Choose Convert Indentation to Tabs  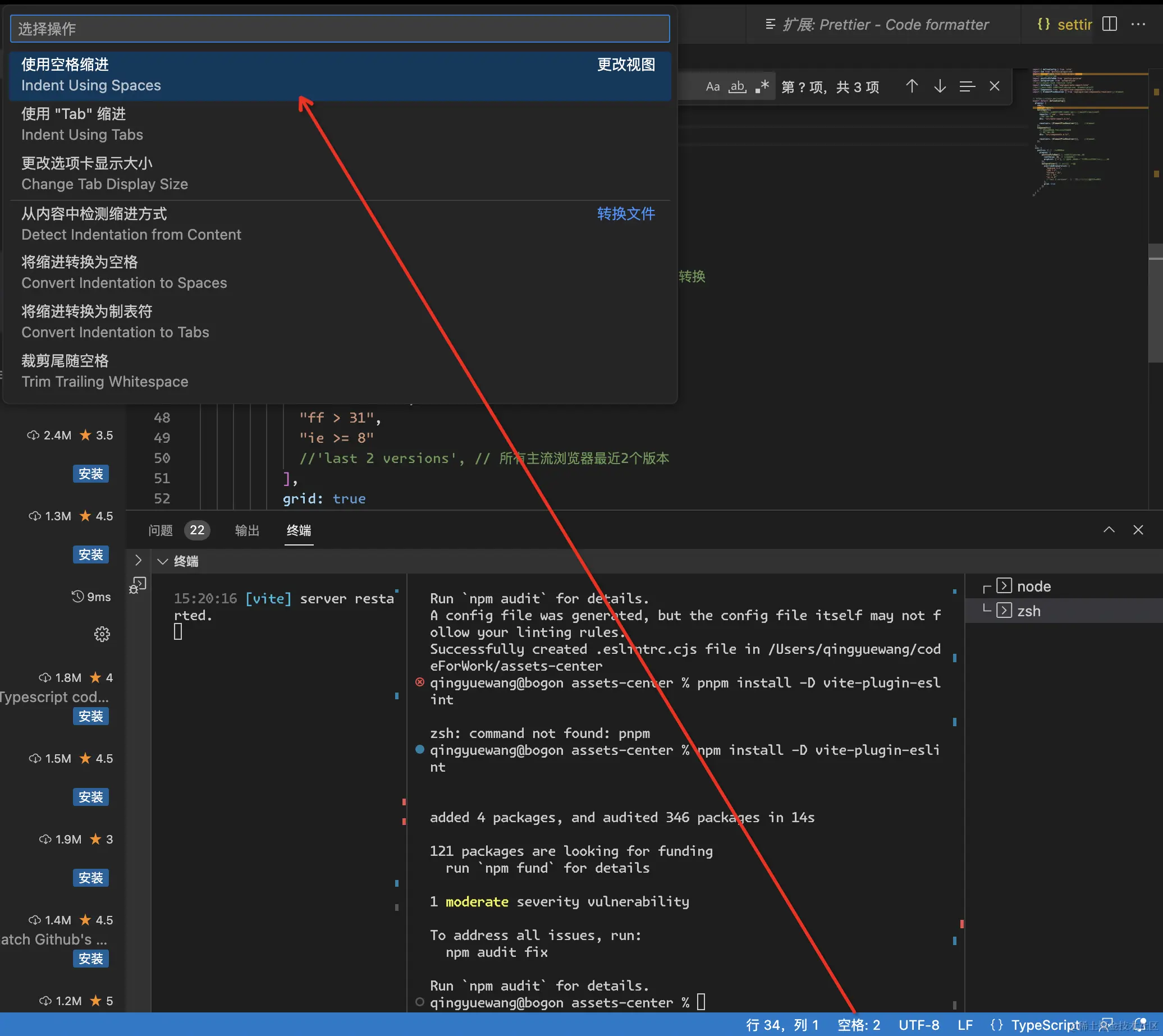(x=340, y=322)
